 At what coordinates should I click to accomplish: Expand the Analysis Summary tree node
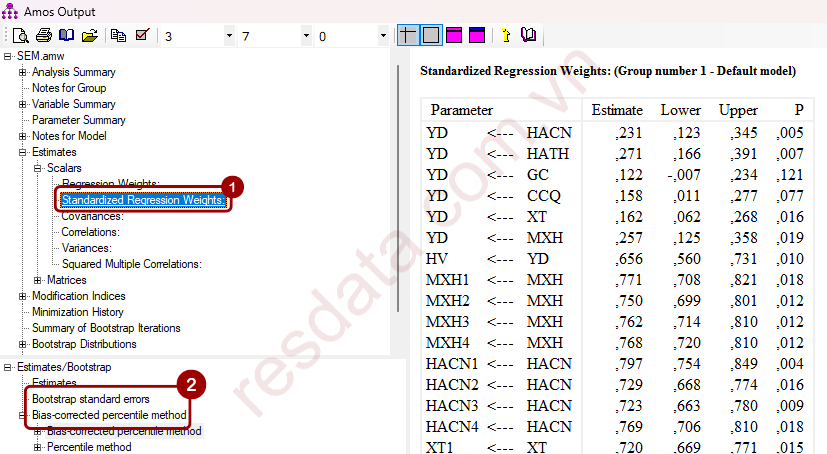click(22, 72)
